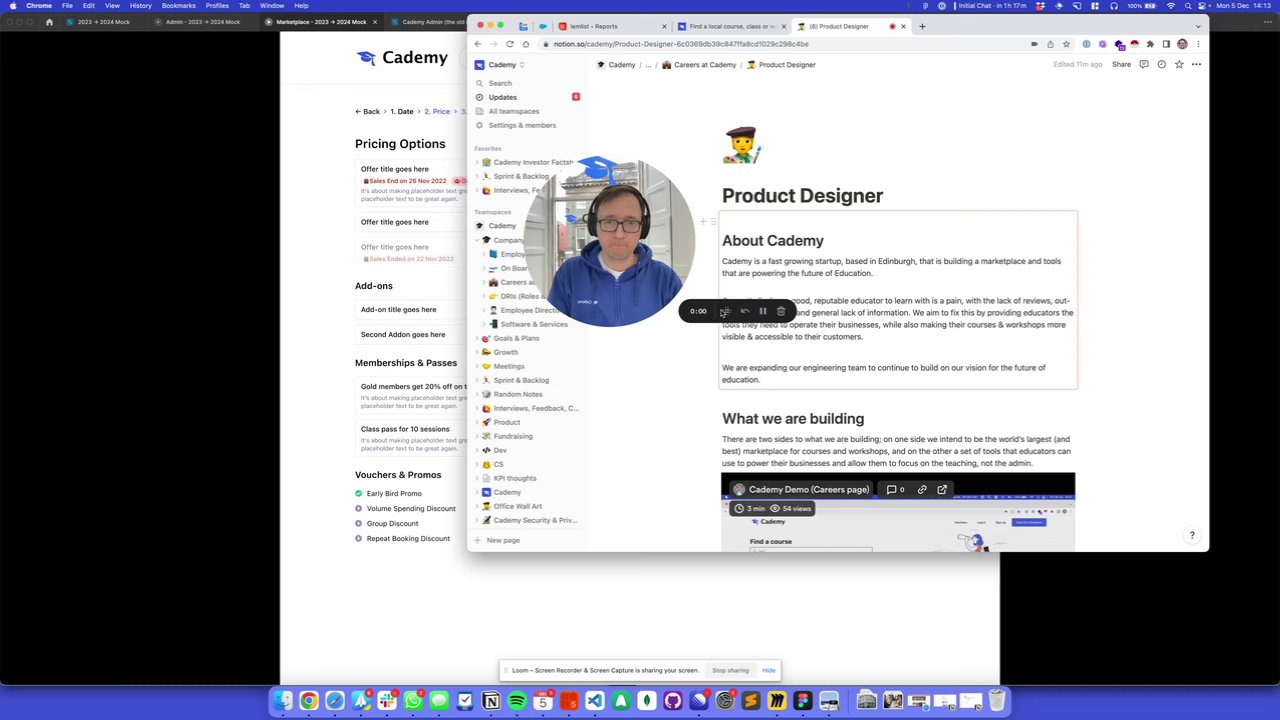This screenshot has width=1280, height=720.
Task: Open the Cademy workspace switcher dropdown
Action: pos(500,65)
